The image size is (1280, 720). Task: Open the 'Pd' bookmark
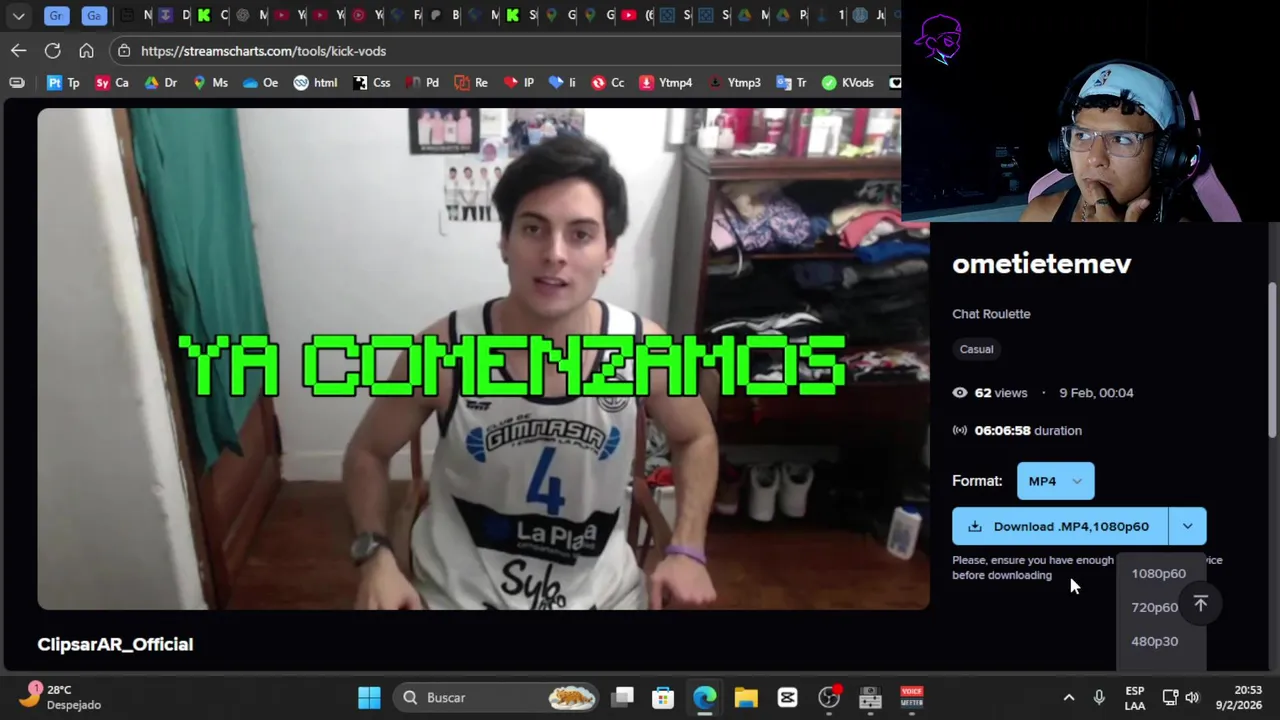[x=422, y=83]
